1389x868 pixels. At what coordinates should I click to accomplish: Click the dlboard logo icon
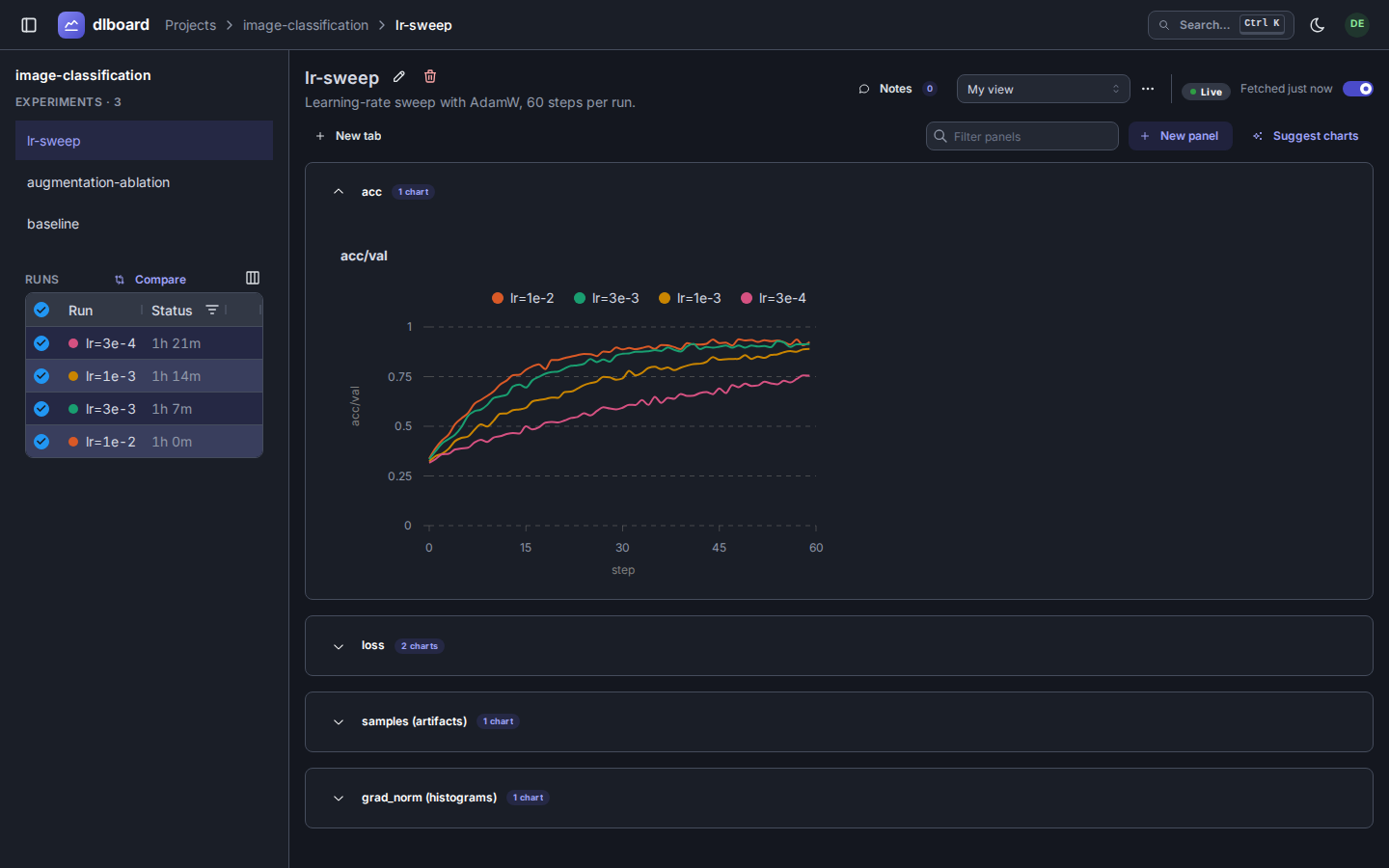coord(71,25)
